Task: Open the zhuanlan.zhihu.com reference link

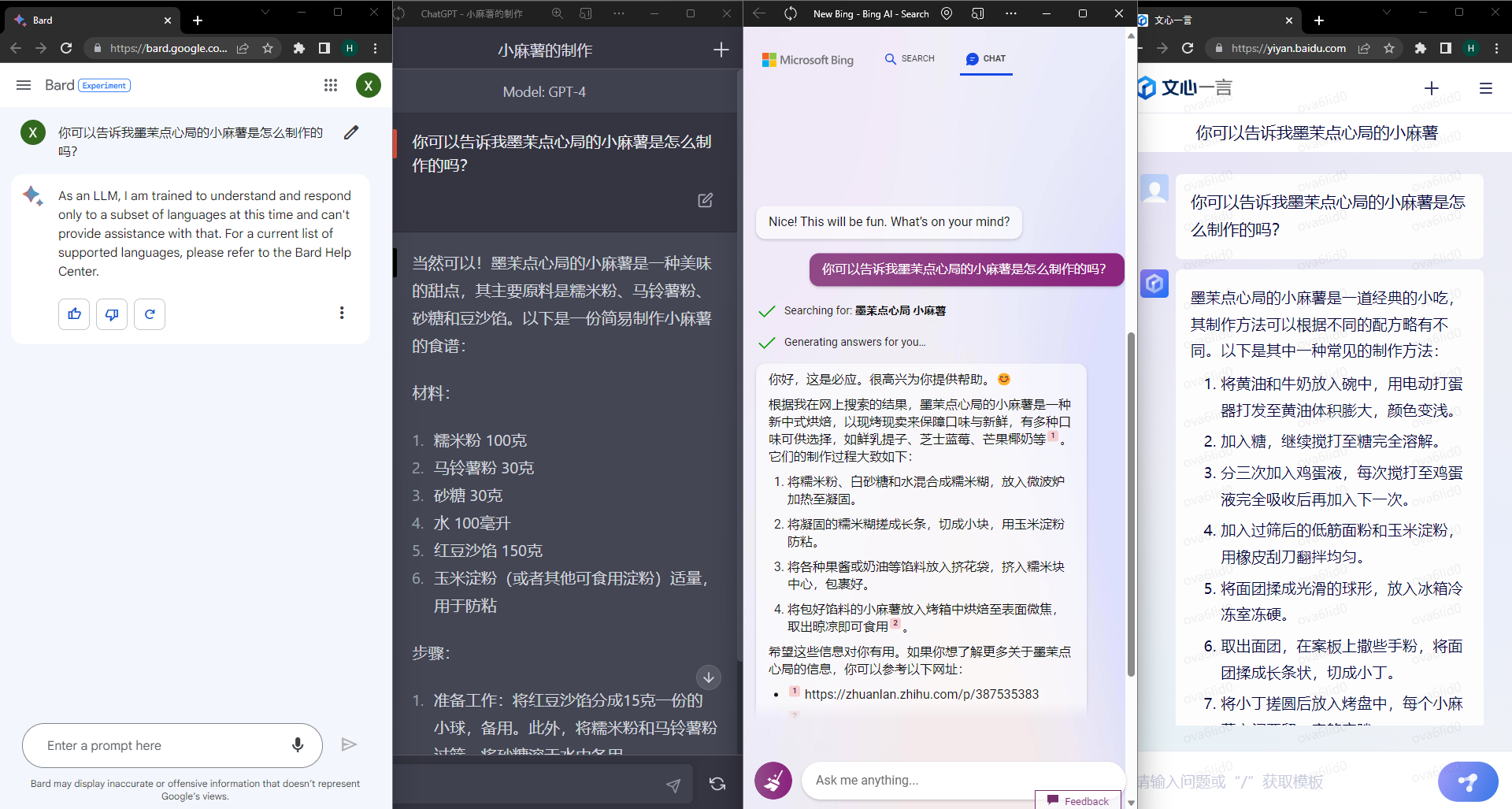Action: click(x=921, y=694)
